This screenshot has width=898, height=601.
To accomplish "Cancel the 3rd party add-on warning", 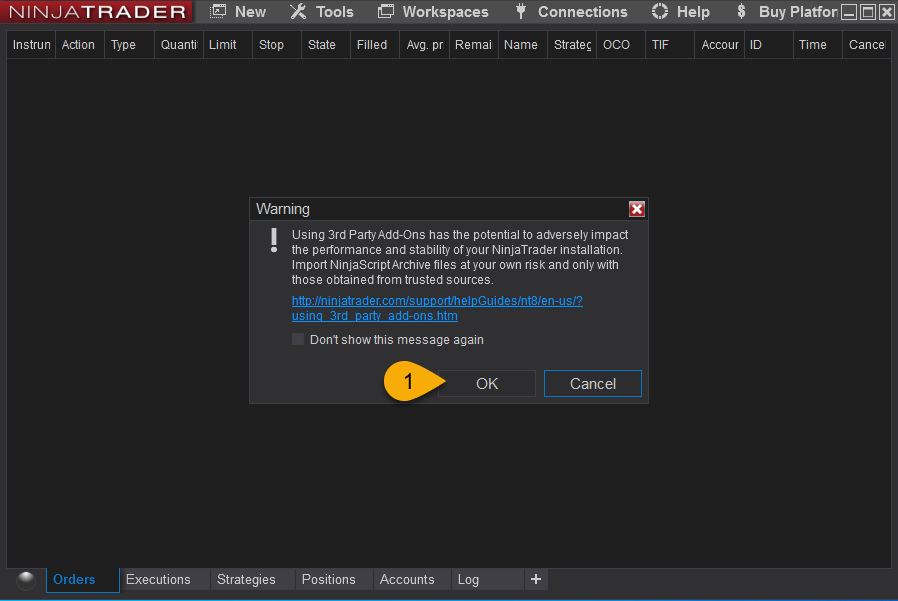I will click(593, 383).
